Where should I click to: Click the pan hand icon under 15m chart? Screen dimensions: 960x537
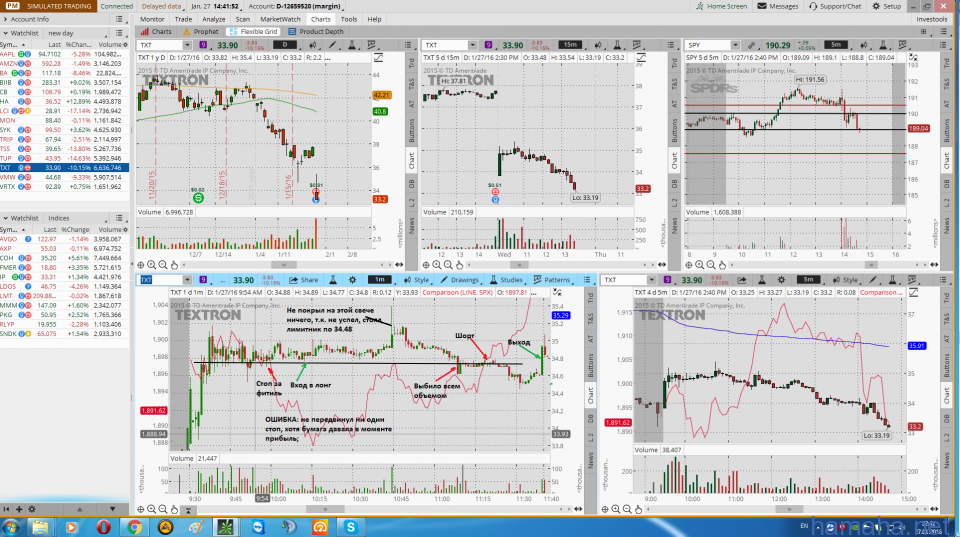click(460, 265)
